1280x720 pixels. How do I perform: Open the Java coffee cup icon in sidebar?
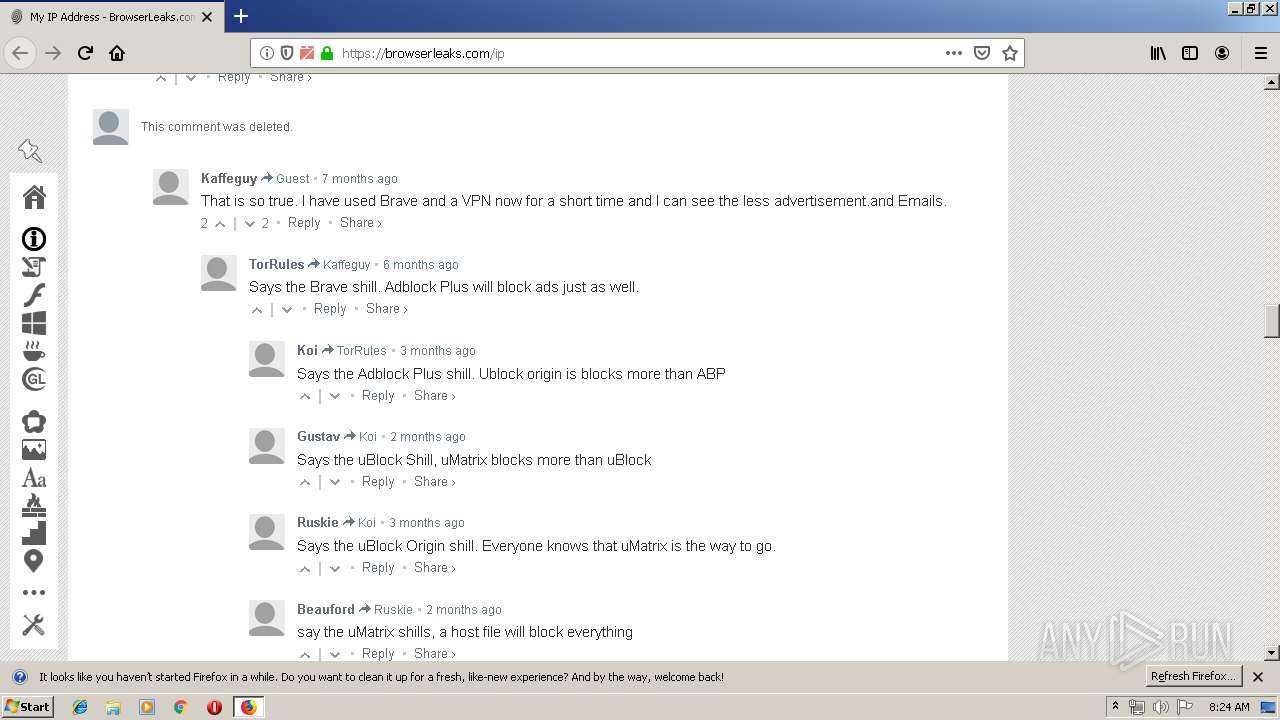tap(34, 351)
